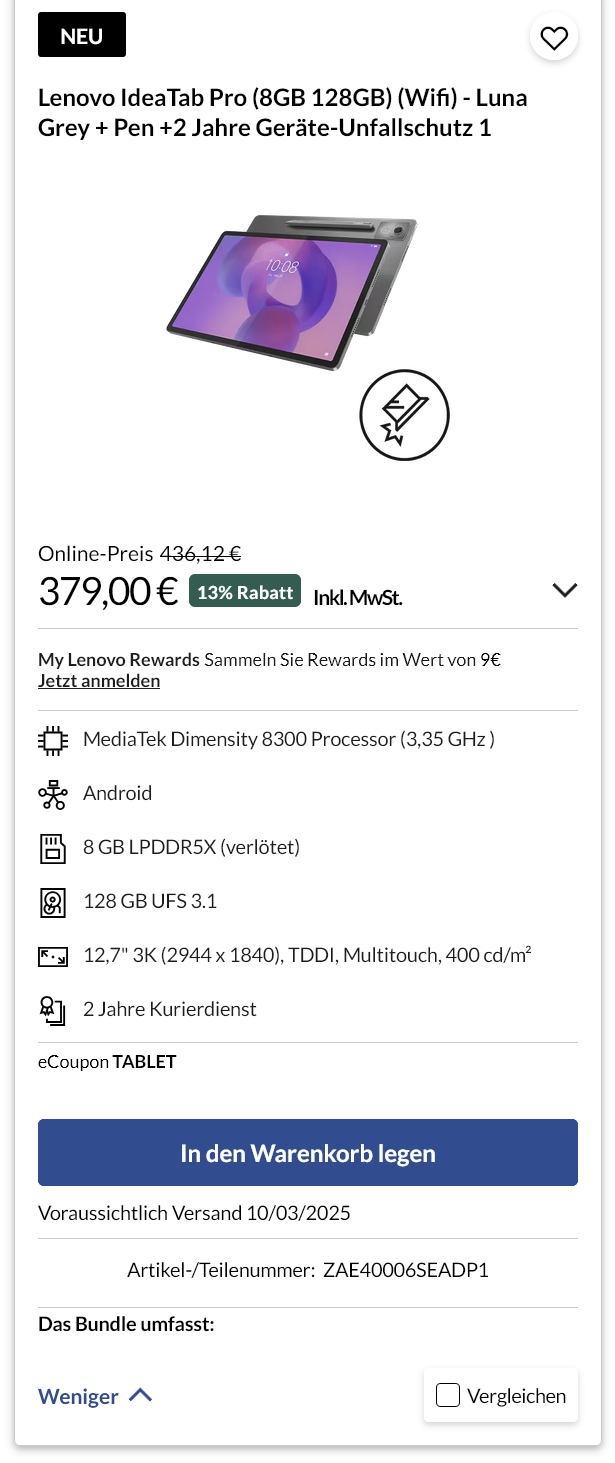
Task: Click the Android operating system icon
Action: (52, 794)
